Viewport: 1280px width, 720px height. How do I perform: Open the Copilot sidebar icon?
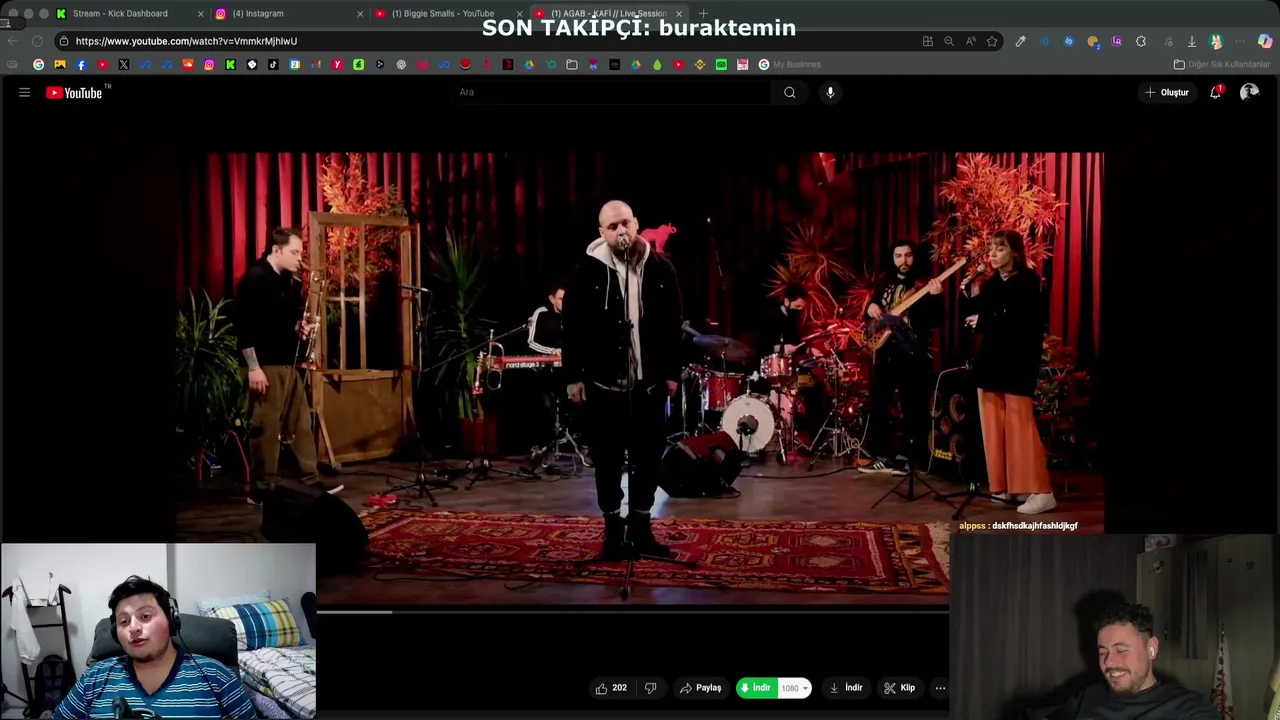[x=1265, y=41]
